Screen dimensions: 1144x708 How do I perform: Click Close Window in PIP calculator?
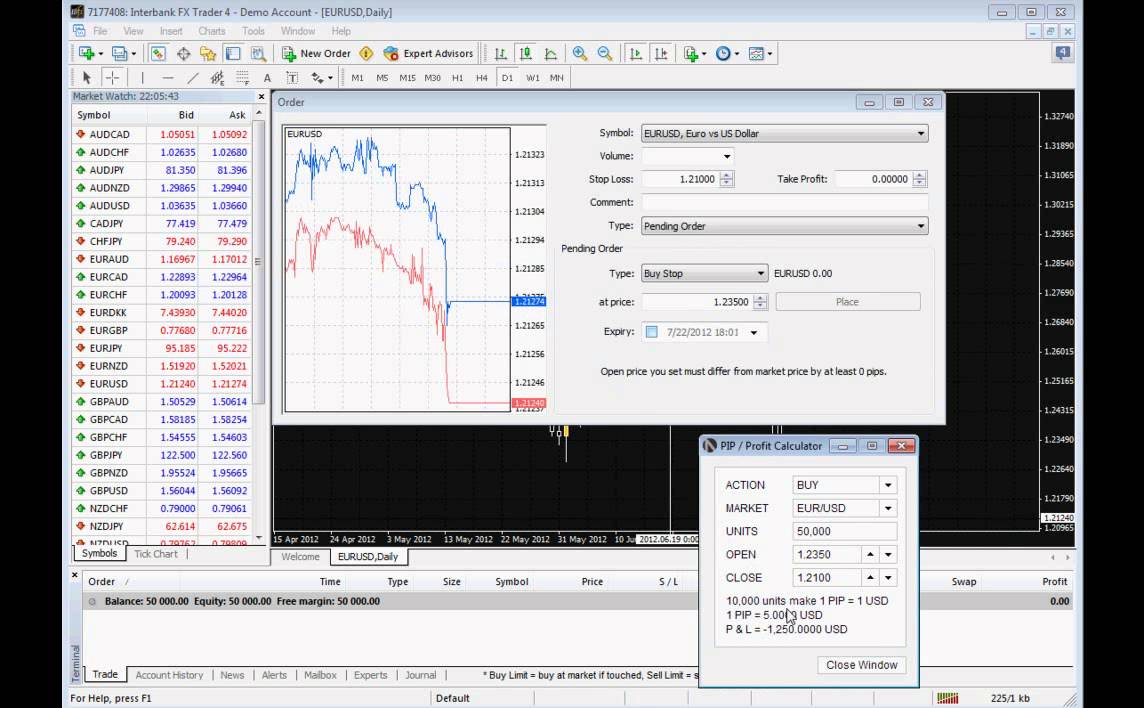click(x=862, y=665)
